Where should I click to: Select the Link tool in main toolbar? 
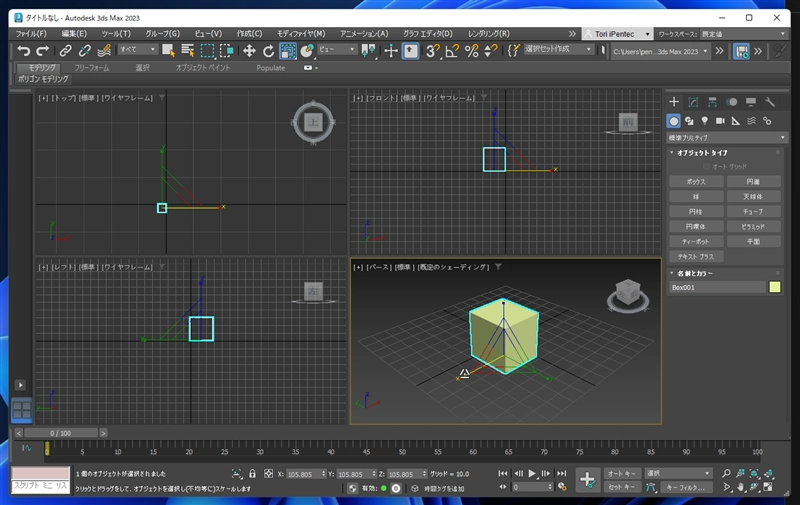pyautogui.click(x=65, y=50)
